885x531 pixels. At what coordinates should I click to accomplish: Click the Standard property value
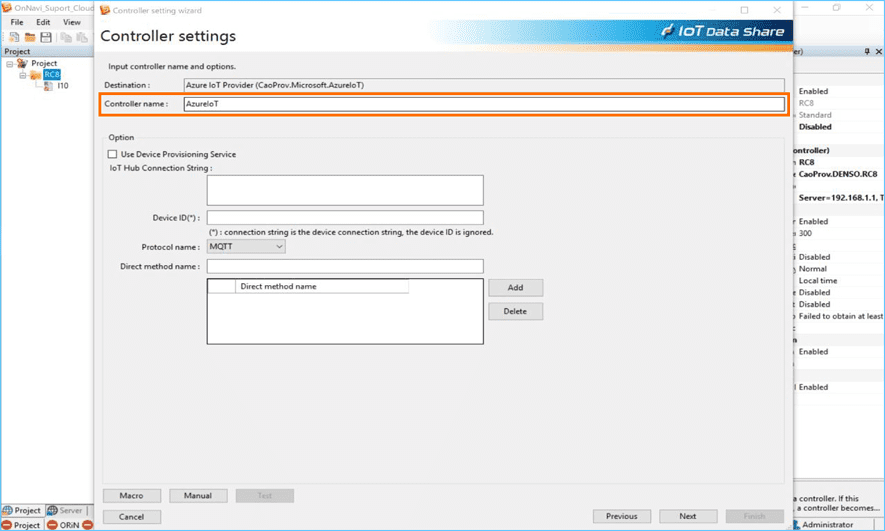(815, 115)
